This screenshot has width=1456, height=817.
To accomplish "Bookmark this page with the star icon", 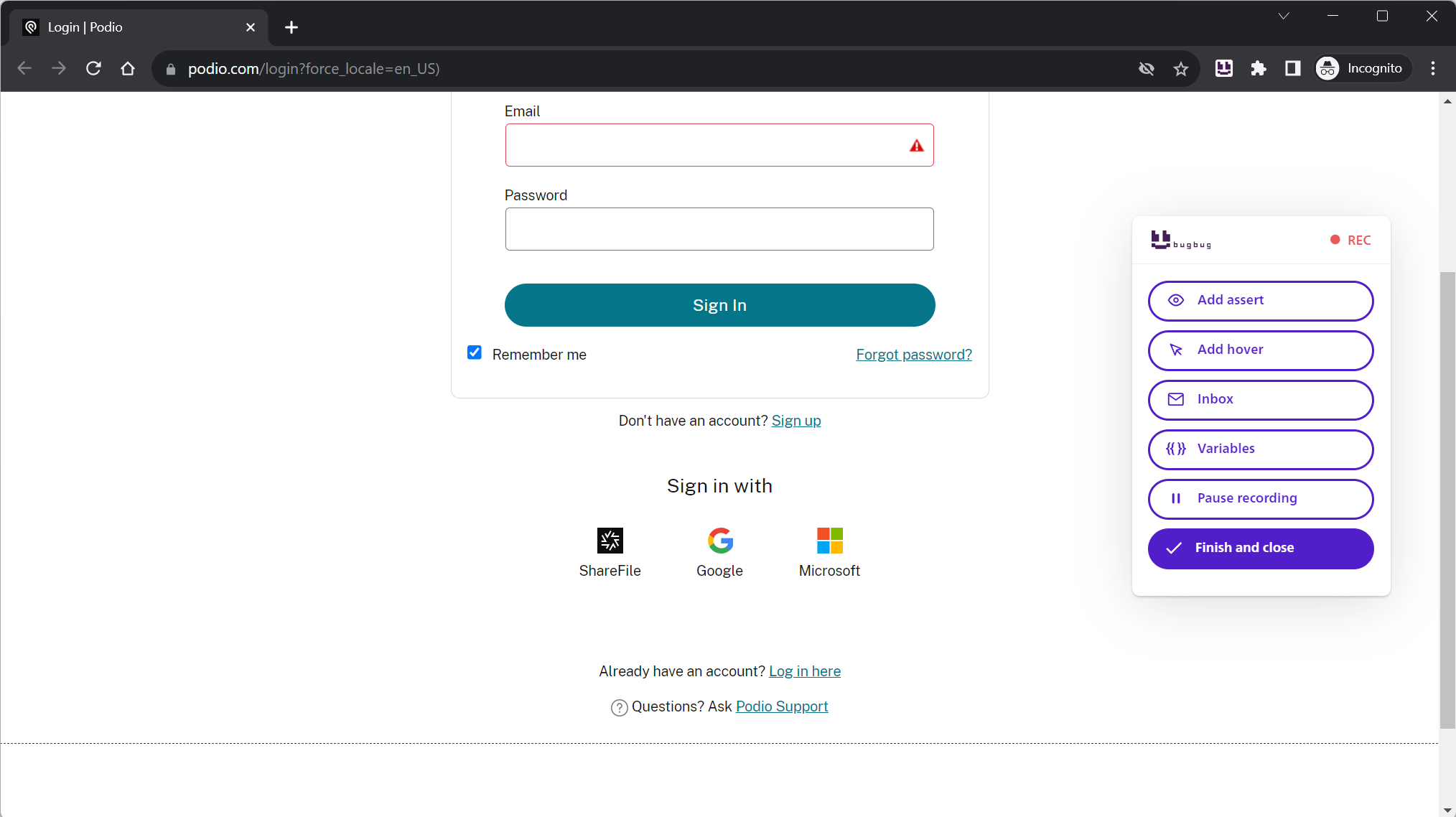I will click(x=1180, y=69).
